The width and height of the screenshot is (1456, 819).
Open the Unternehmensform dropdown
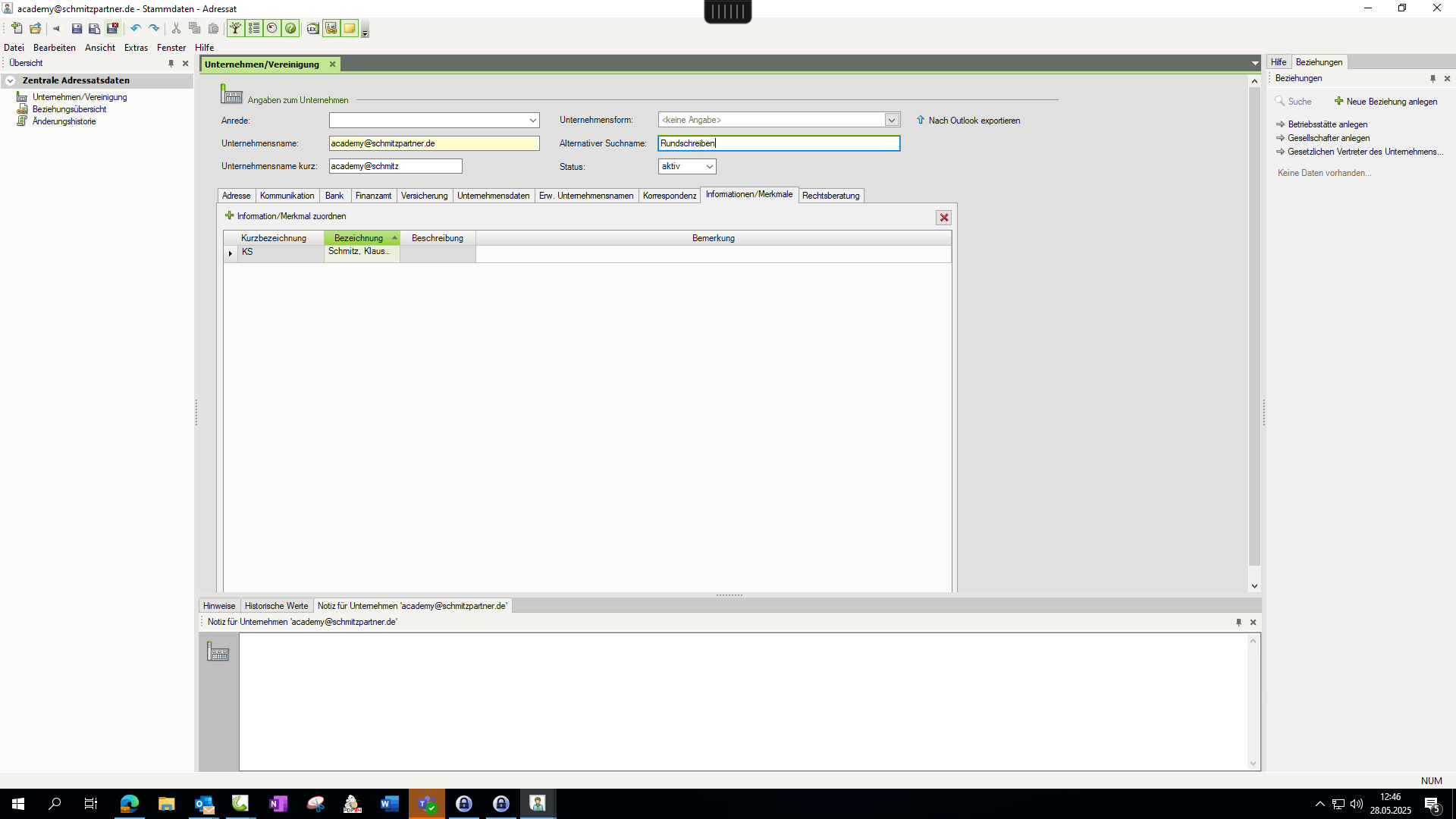pyautogui.click(x=892, y=120)
